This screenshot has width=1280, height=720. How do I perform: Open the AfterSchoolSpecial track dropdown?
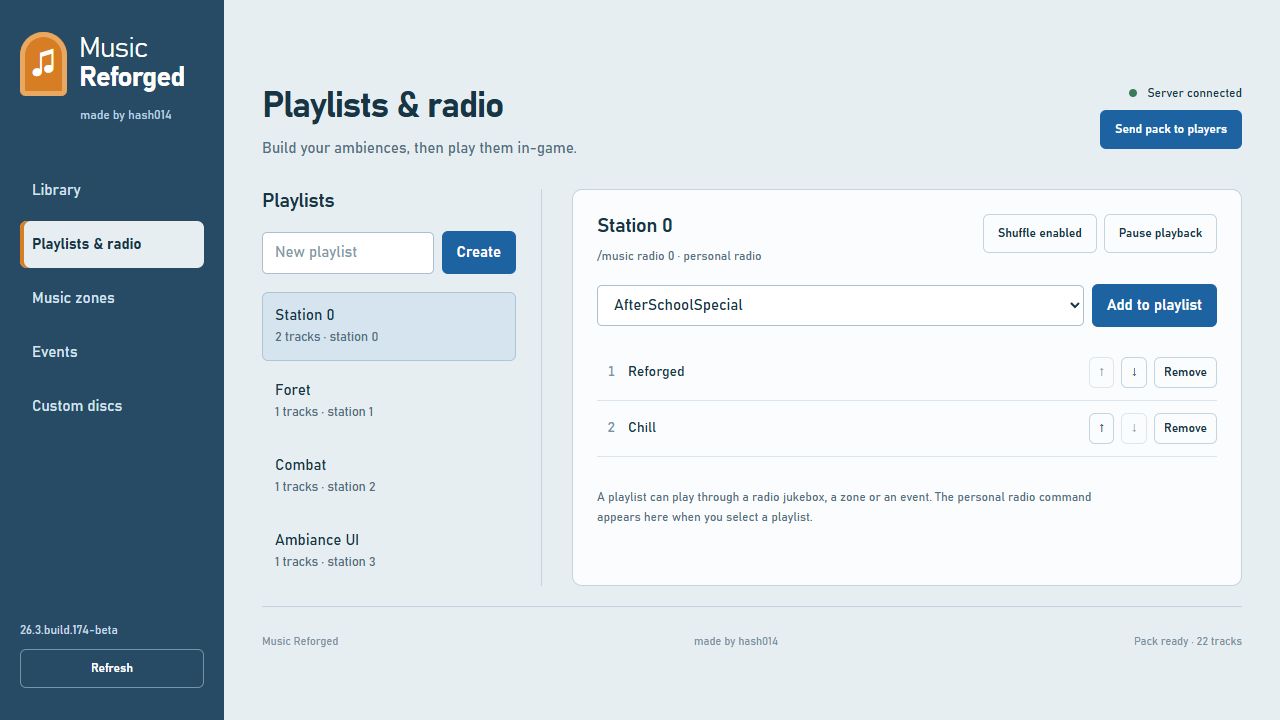click(x=840, y=305)
